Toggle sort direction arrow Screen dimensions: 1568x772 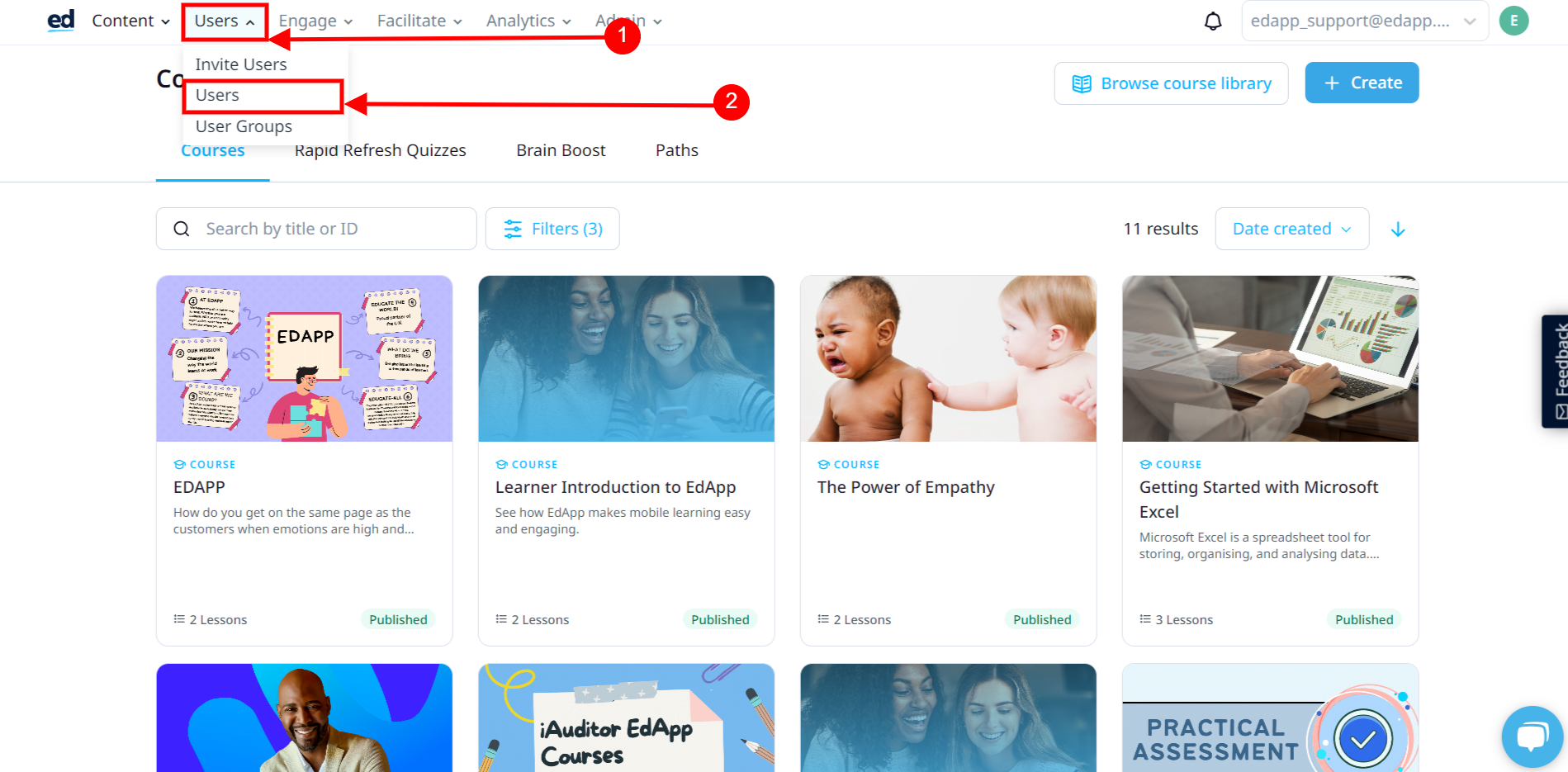pos(1398,230)
